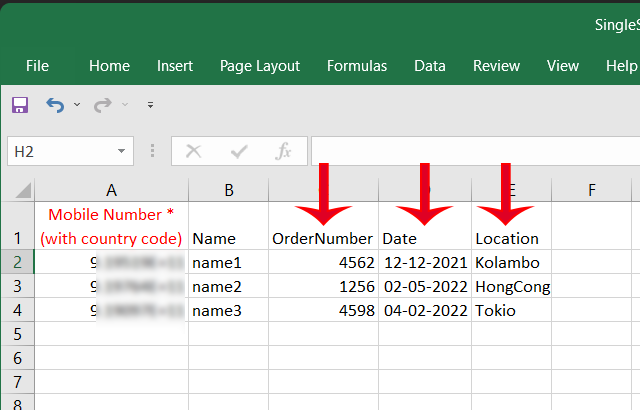Click the Undo arrow icon

[55, 105]
